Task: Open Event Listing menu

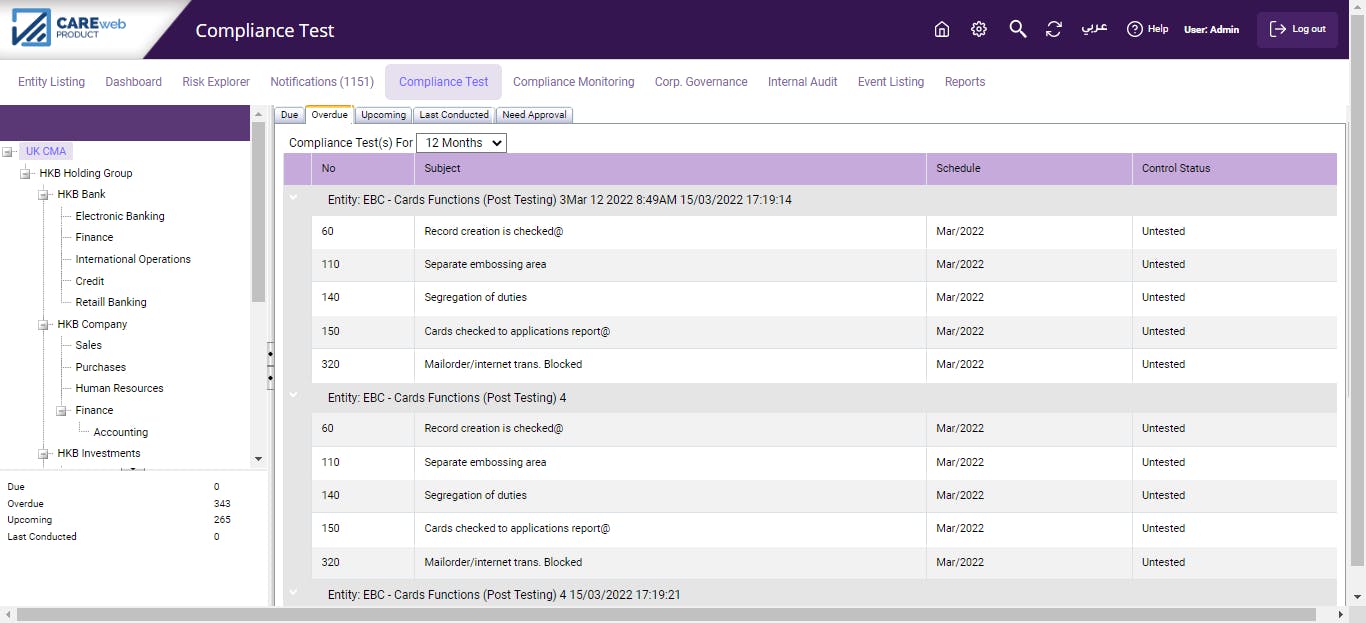Action: [890, 82]
